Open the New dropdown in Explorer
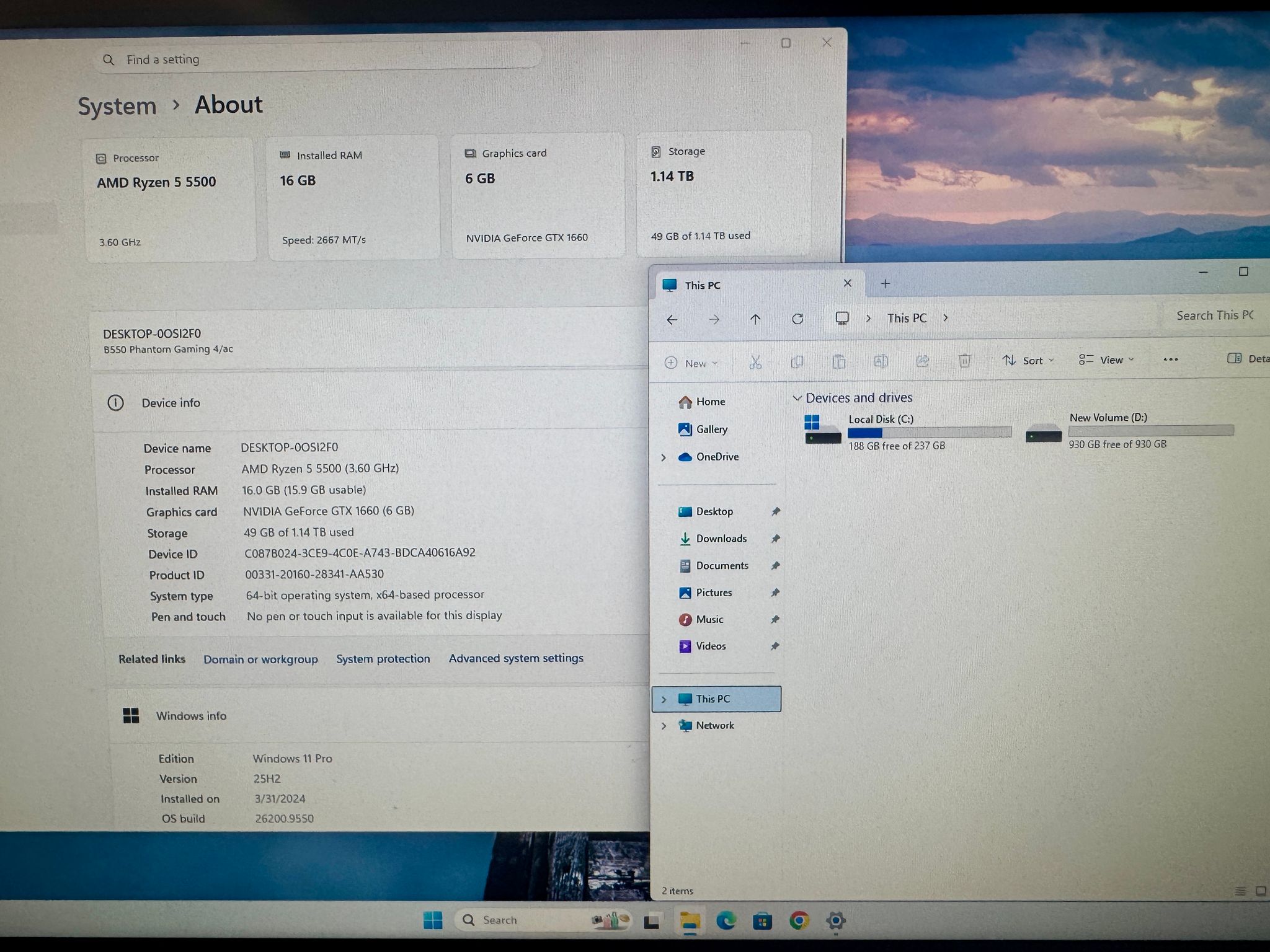This screenshot has height=952, width=1270. click(x=691, y=363)
